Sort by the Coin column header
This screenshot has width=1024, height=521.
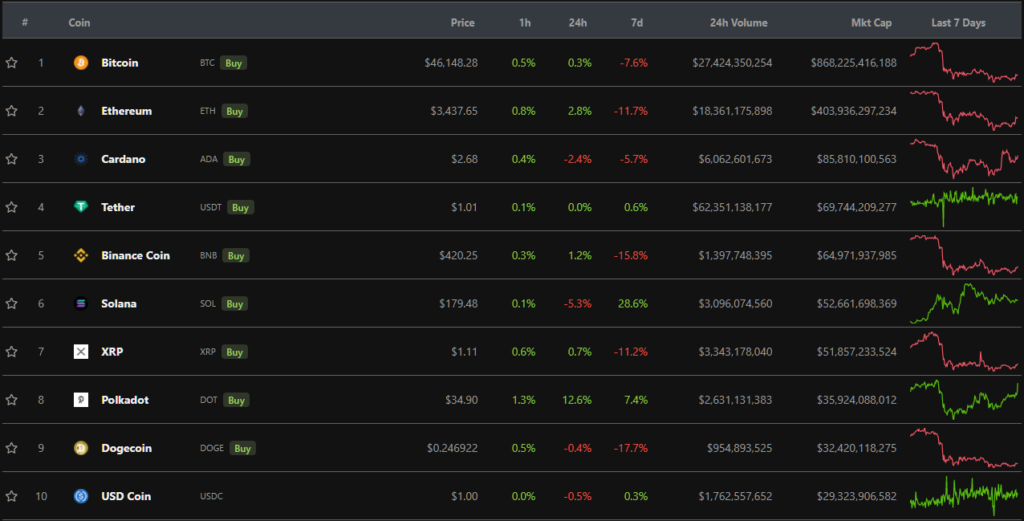[79, 23]
